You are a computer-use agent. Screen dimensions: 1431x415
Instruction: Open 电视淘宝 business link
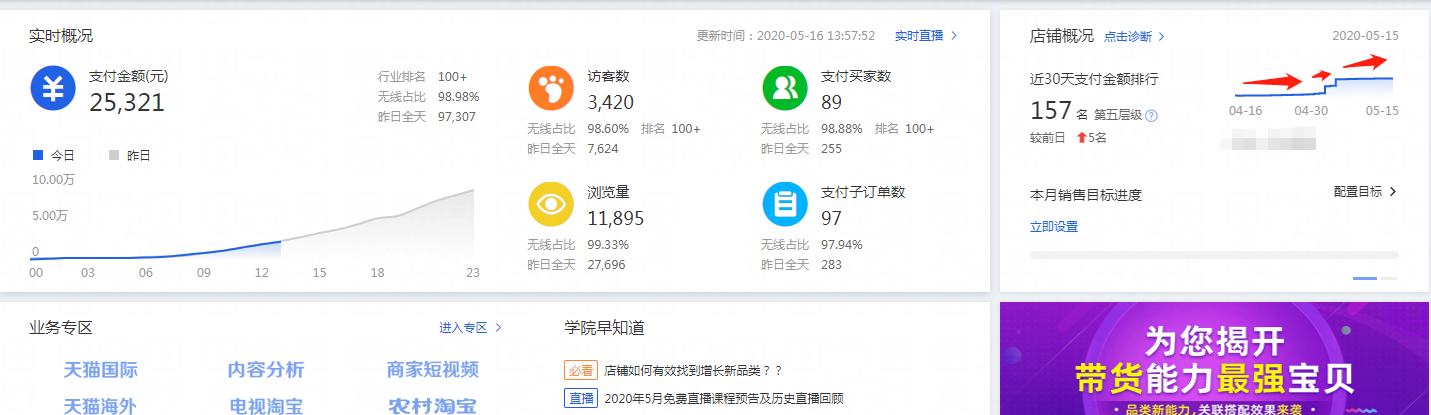pos(266,406)
